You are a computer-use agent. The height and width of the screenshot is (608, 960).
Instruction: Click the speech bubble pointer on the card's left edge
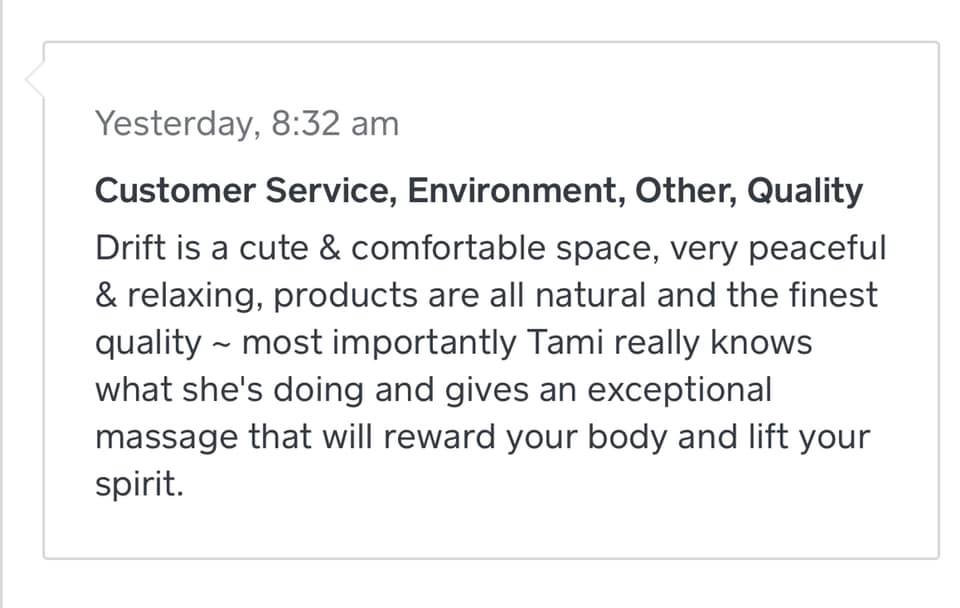click(x=34, y=80)
